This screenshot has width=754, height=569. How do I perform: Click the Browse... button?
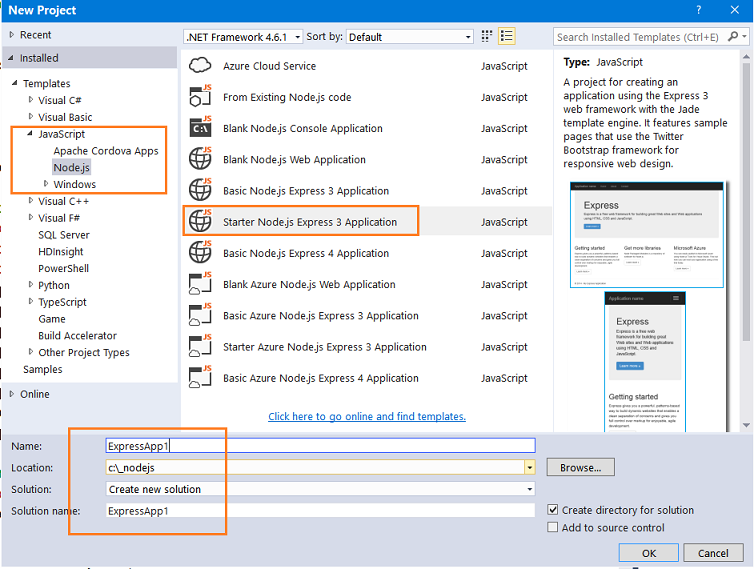pos(580,468)
